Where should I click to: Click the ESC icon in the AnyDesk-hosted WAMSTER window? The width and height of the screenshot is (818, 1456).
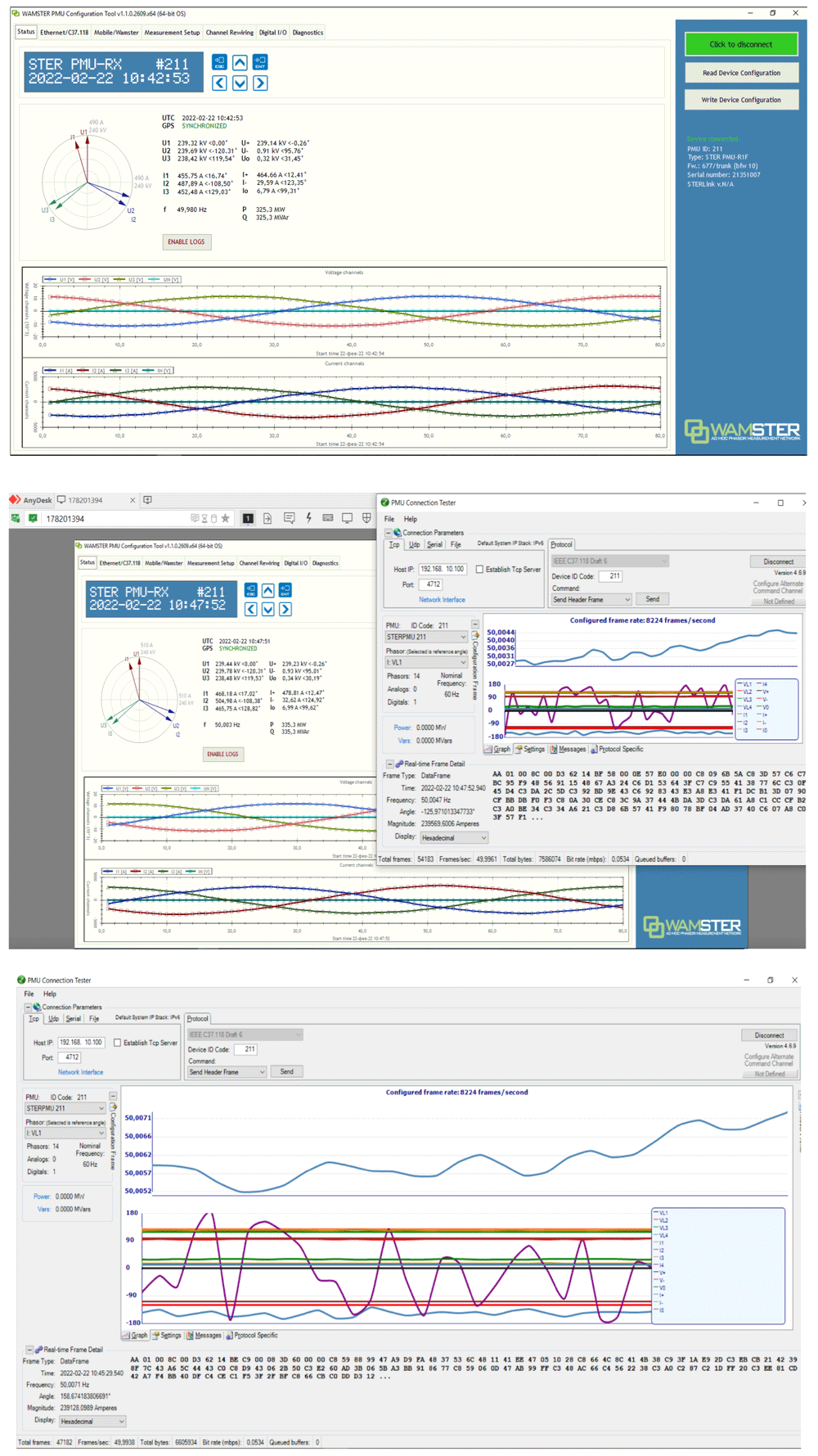point(250,590)
